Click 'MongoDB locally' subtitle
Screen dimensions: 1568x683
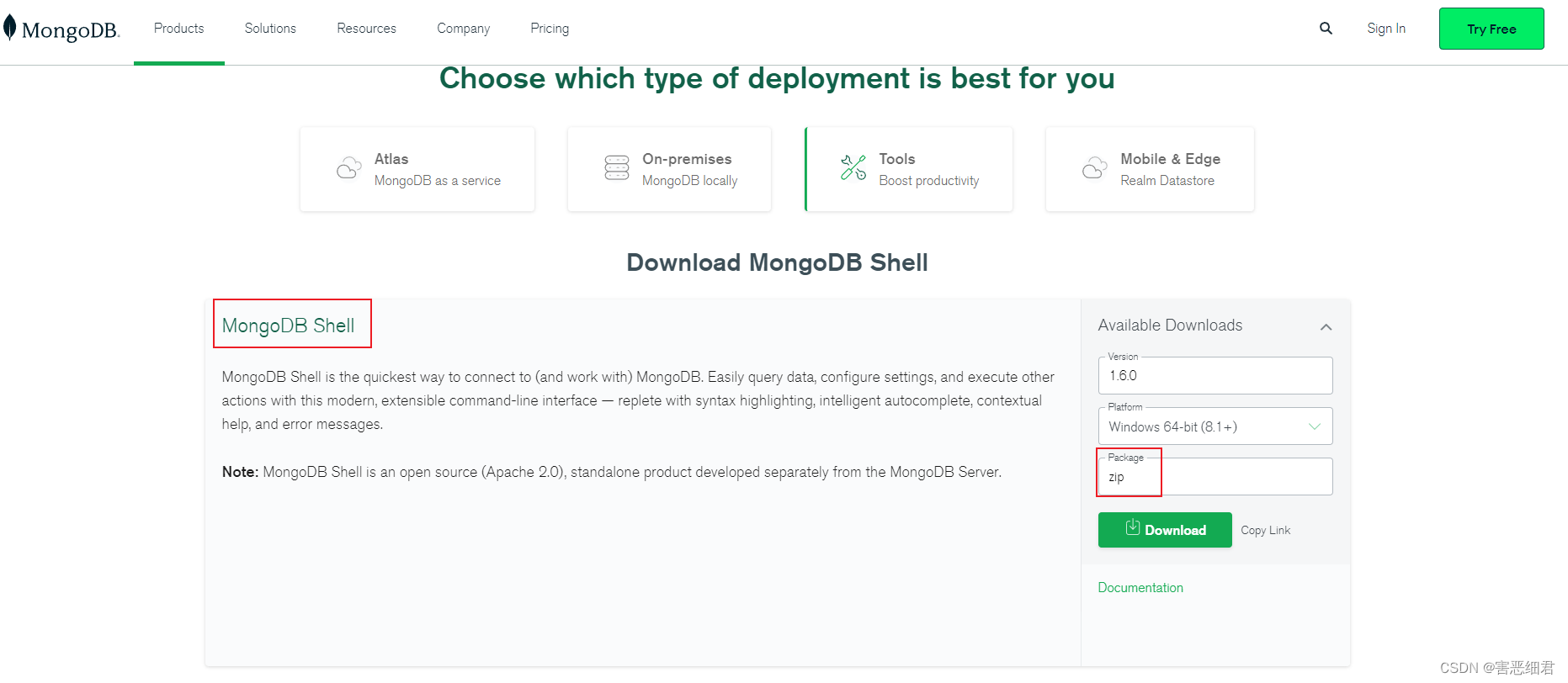click(689, 181)
